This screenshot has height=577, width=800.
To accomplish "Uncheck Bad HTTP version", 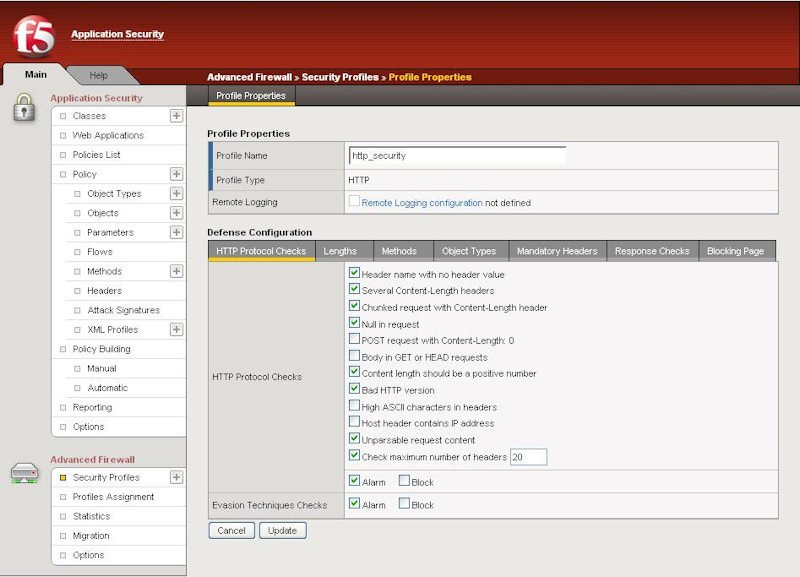I will point(354,389).
